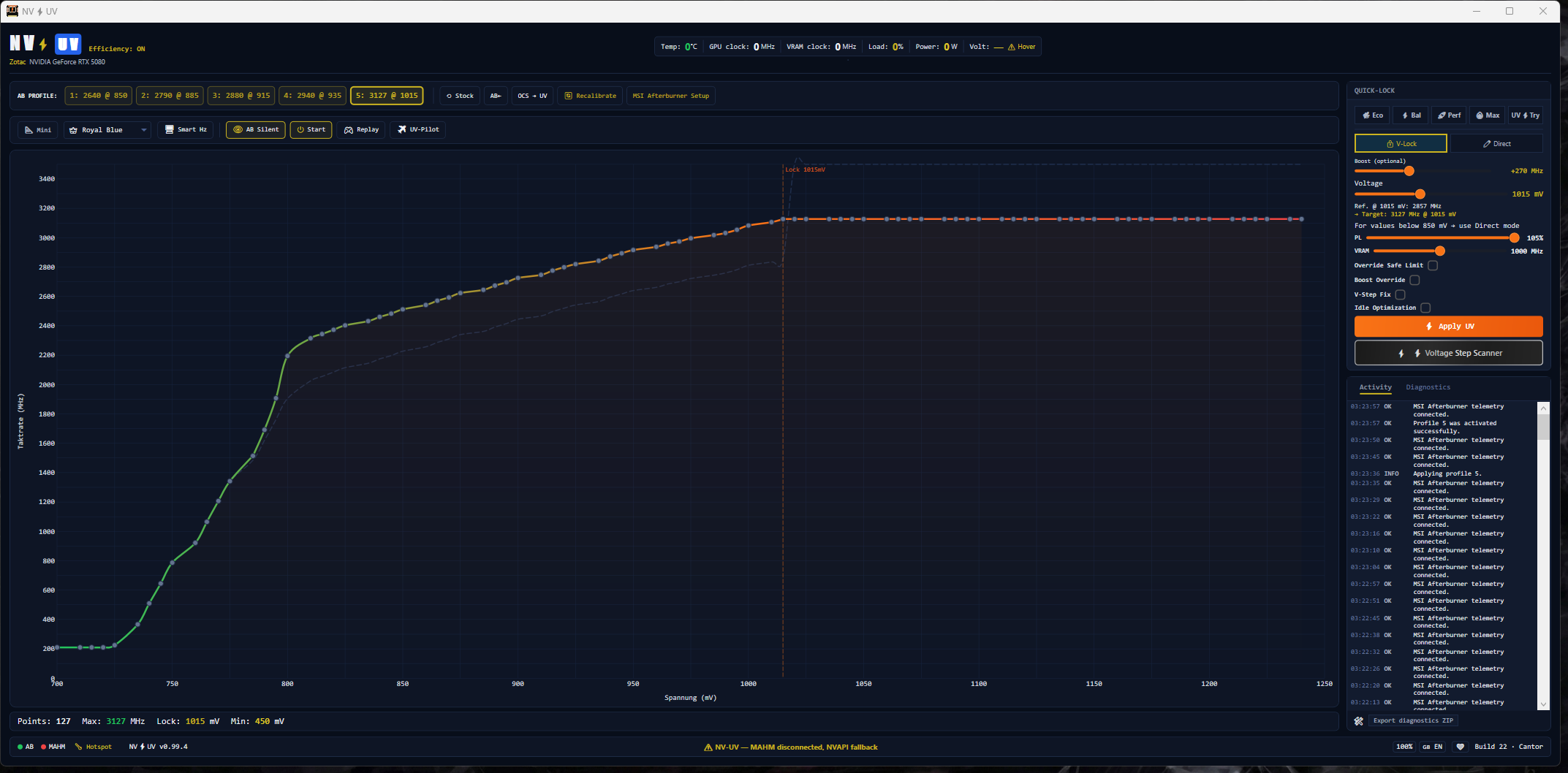
Task: Click the UV Try preset button
Action: pyautogui.click(x=1526, y=115)
